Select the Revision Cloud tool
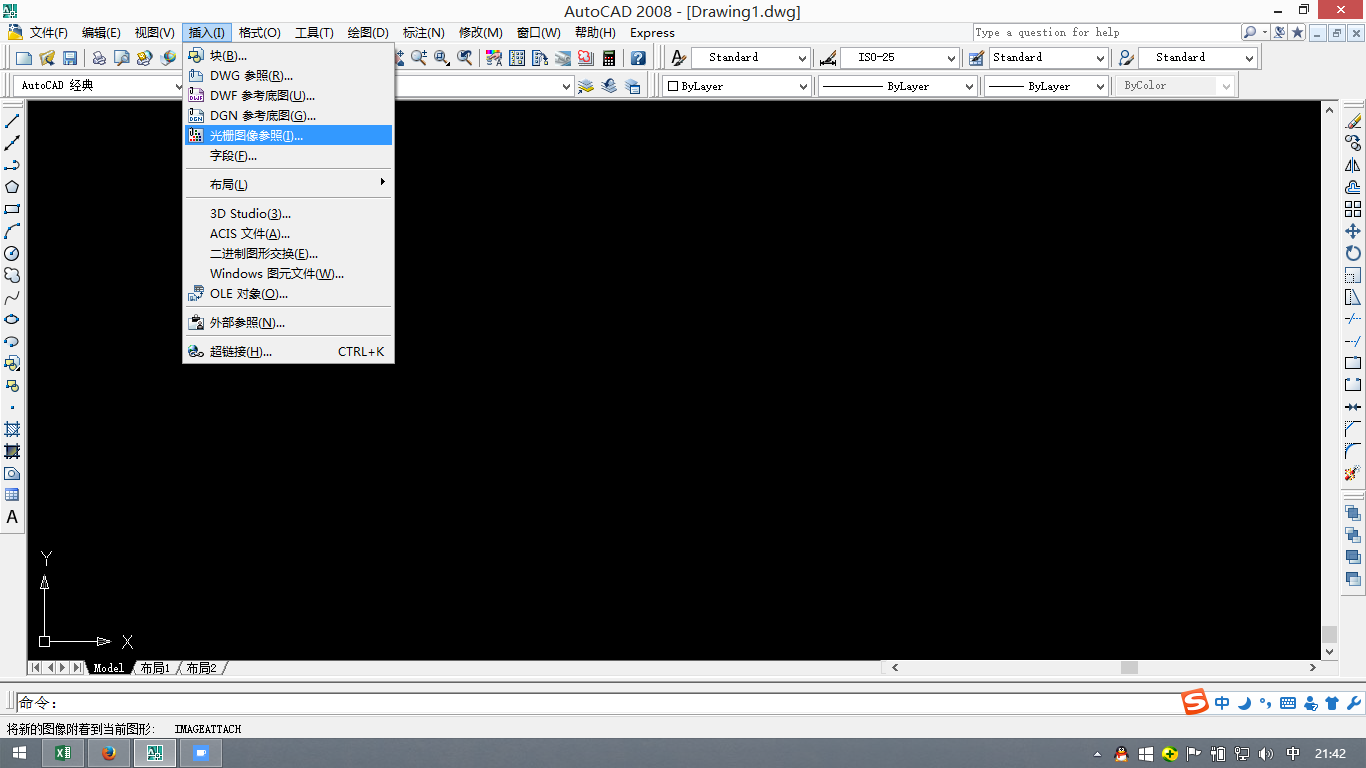Viewport: 1366px width, 768px height. 12,275
